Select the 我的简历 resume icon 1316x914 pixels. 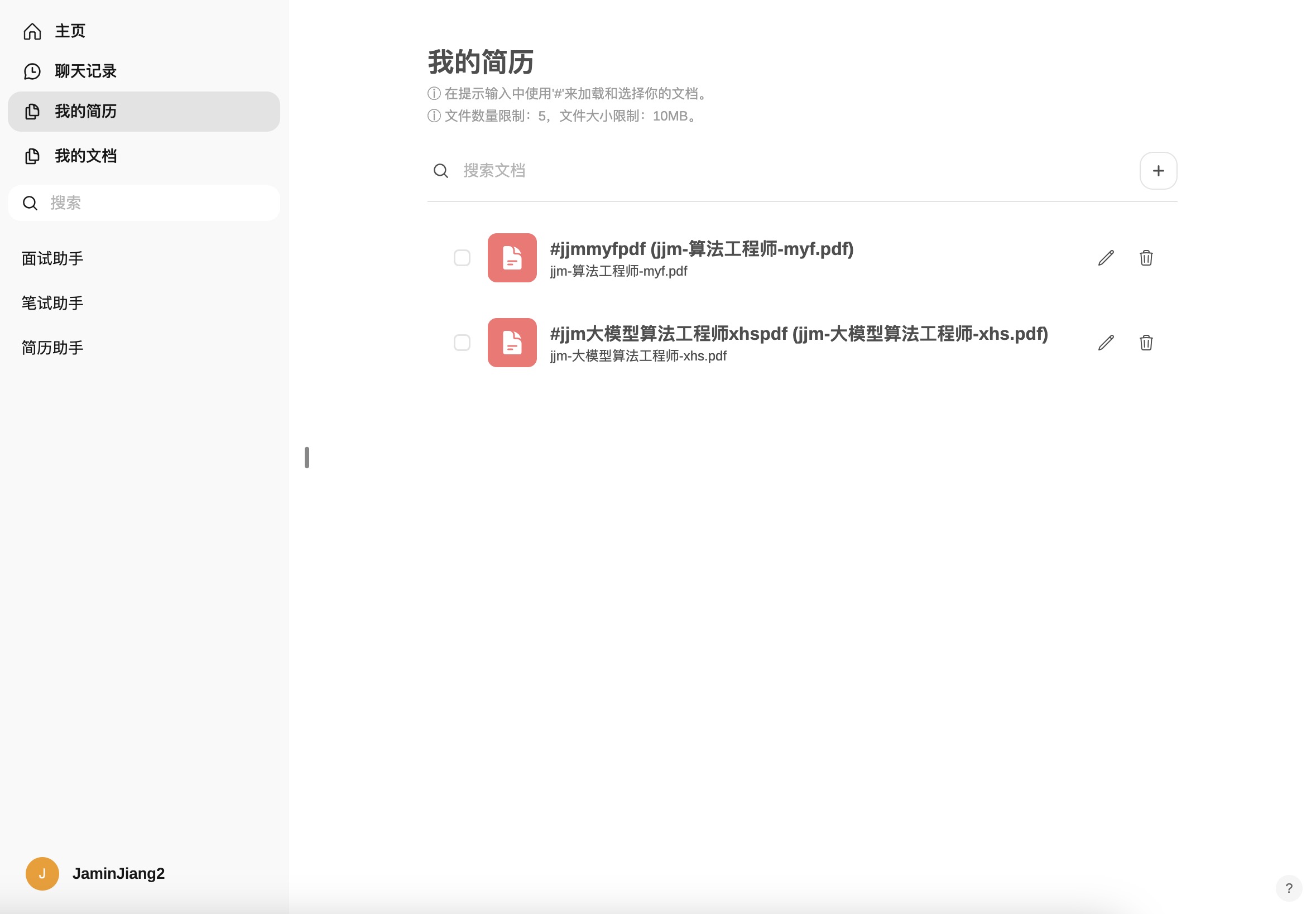tap(32, 112)
